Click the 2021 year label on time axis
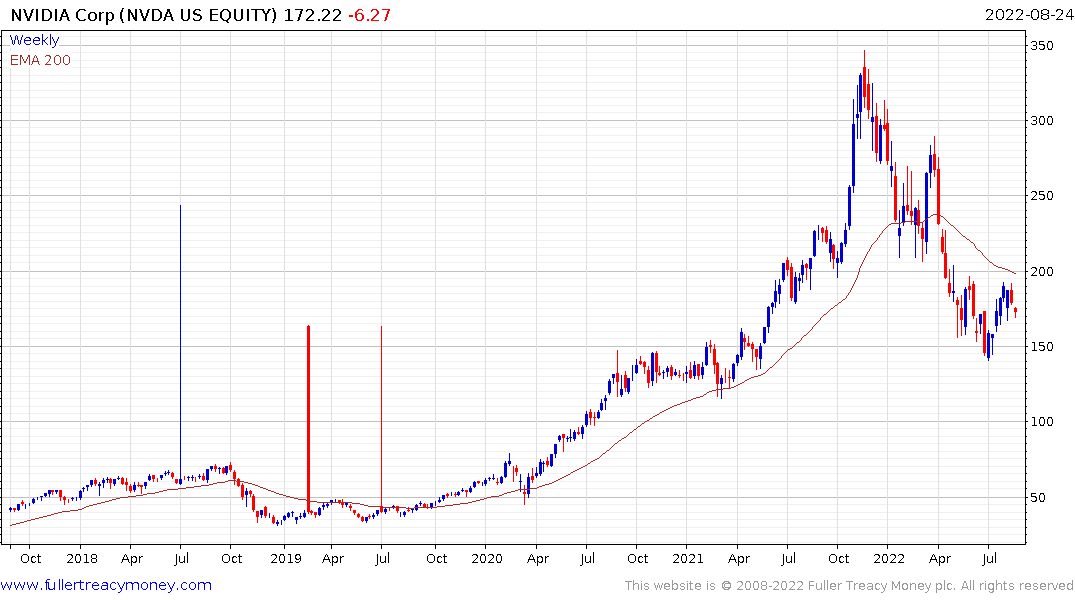Viewport: 1075px width, 600px height. (x=688, y=558)
